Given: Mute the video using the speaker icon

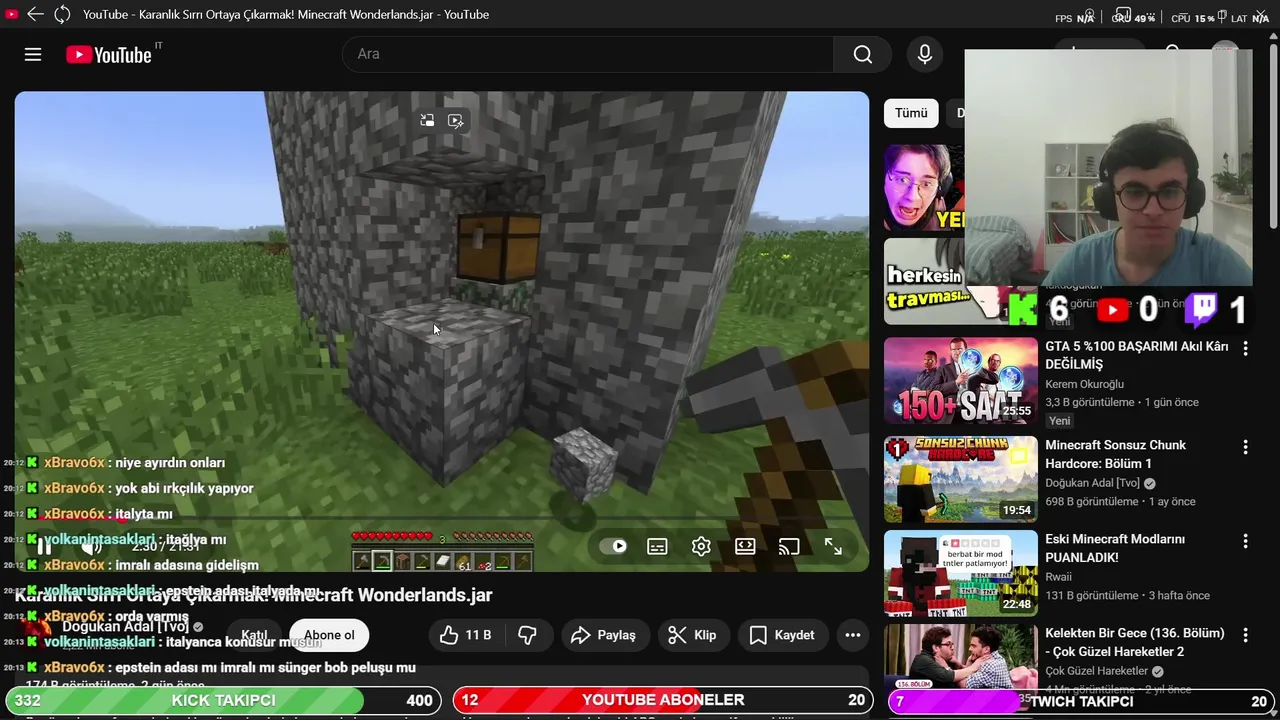Looking at the screenshot, I should point(91,547).
